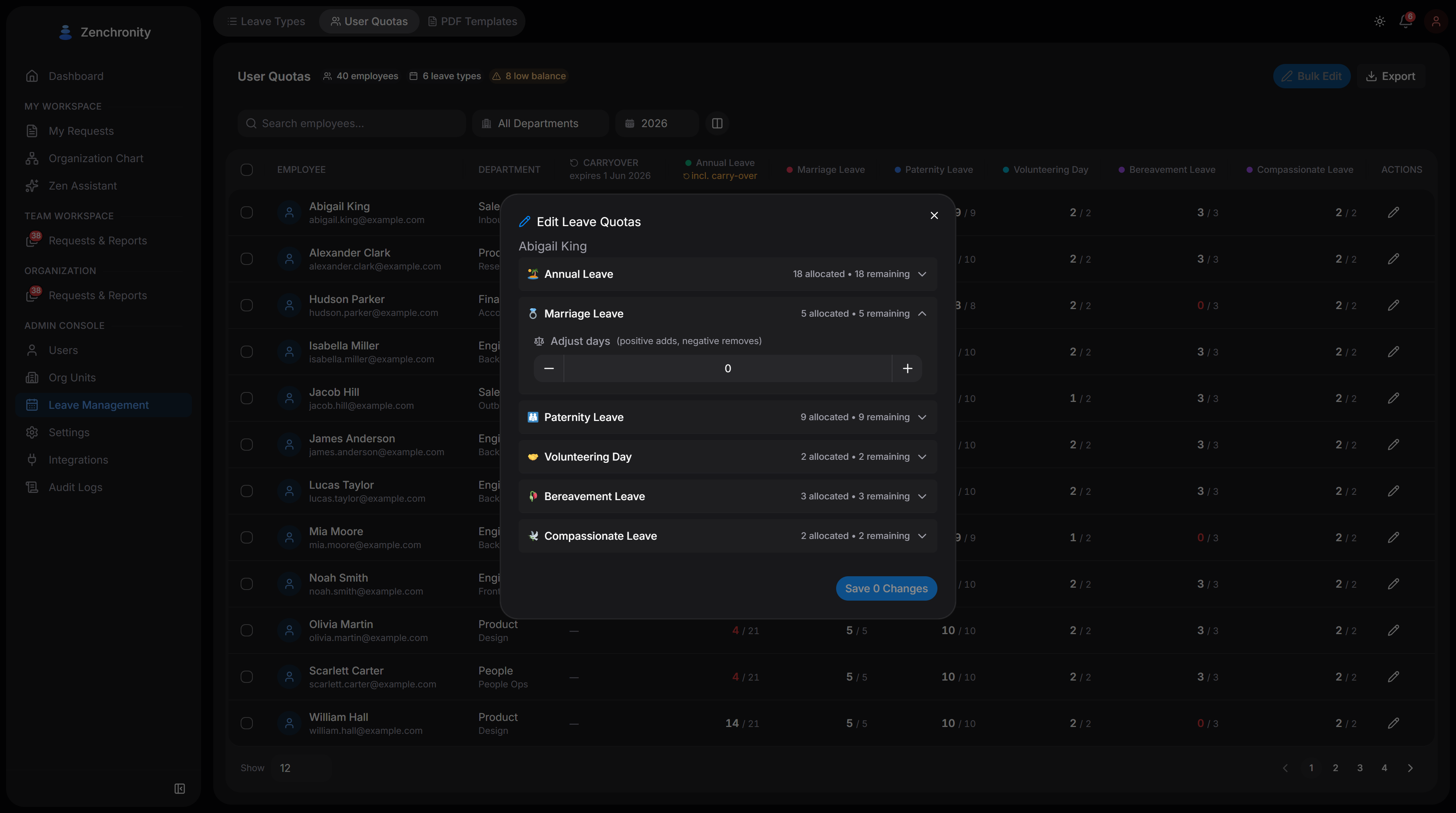1456x813 pixels.
Task: Select the Jacob Hill row checkbox
Action: tap(246, 398)
